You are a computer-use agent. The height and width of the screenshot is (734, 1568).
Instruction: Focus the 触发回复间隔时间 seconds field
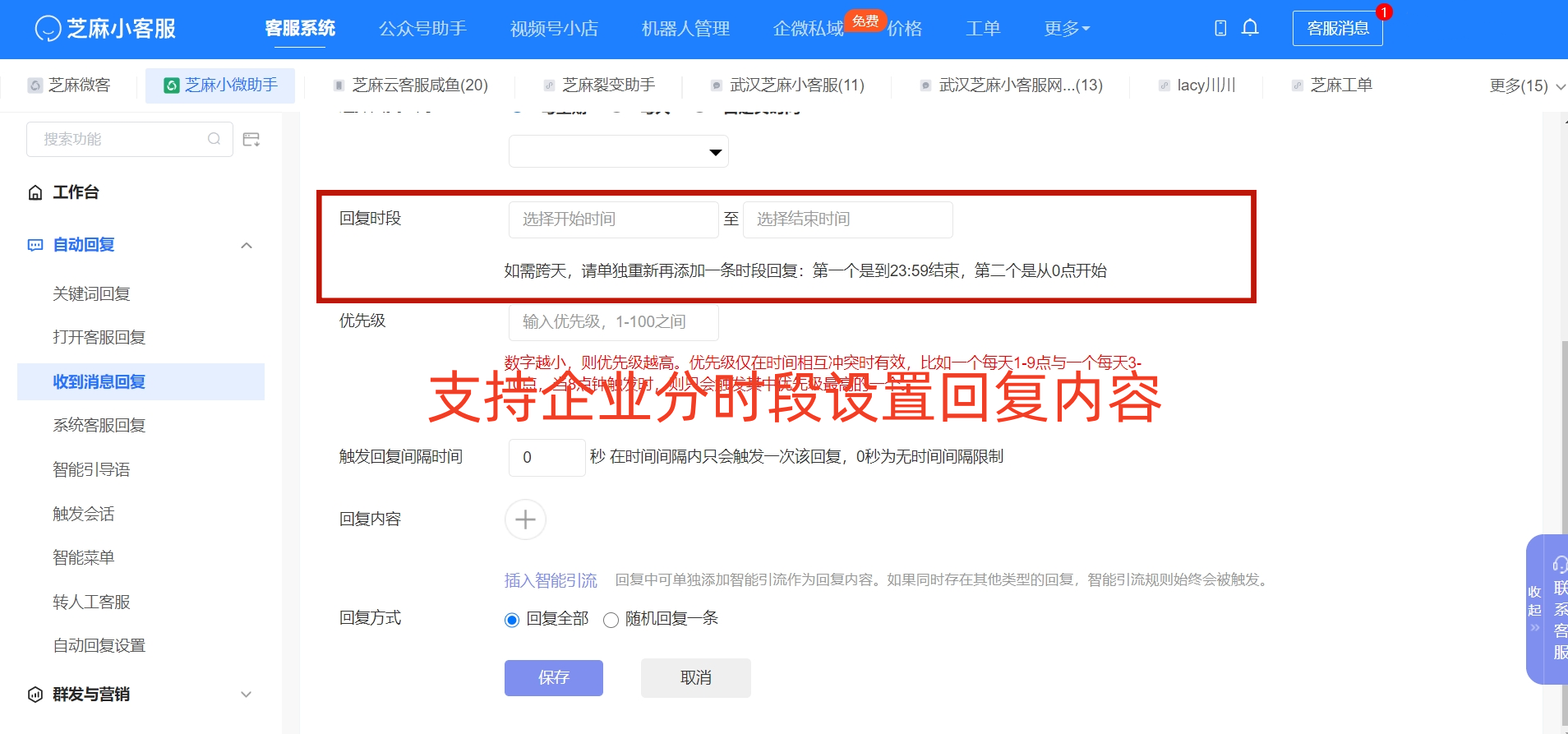(x=547, y=458)
